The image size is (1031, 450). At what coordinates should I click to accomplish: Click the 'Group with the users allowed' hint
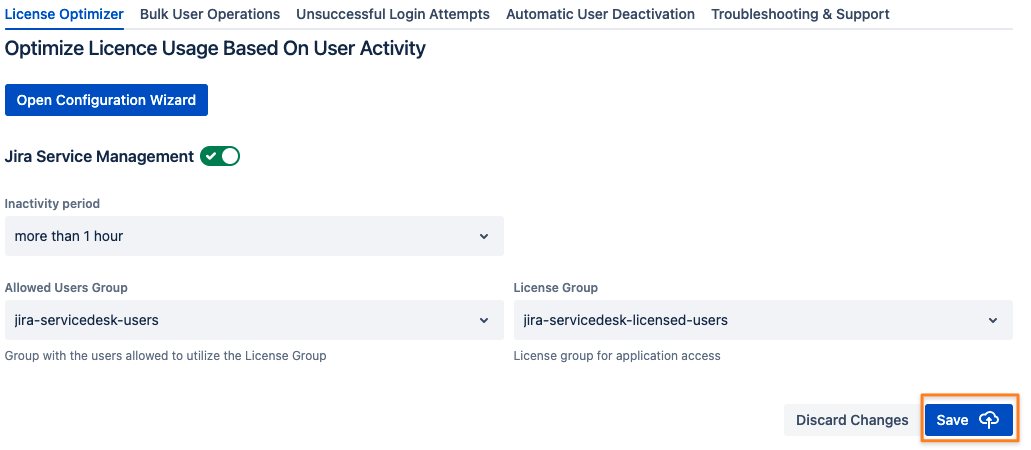pyautogui.click(x=166, y=356)
